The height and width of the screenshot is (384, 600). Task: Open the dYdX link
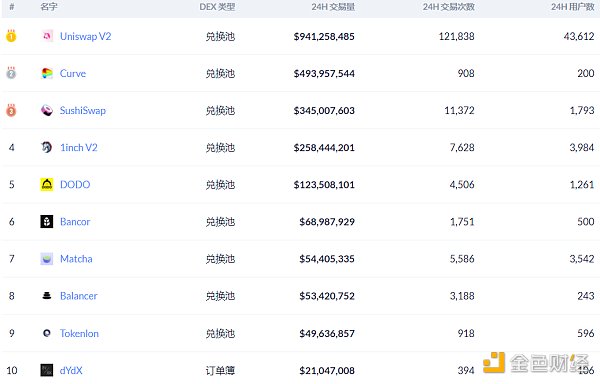(71, 371)
